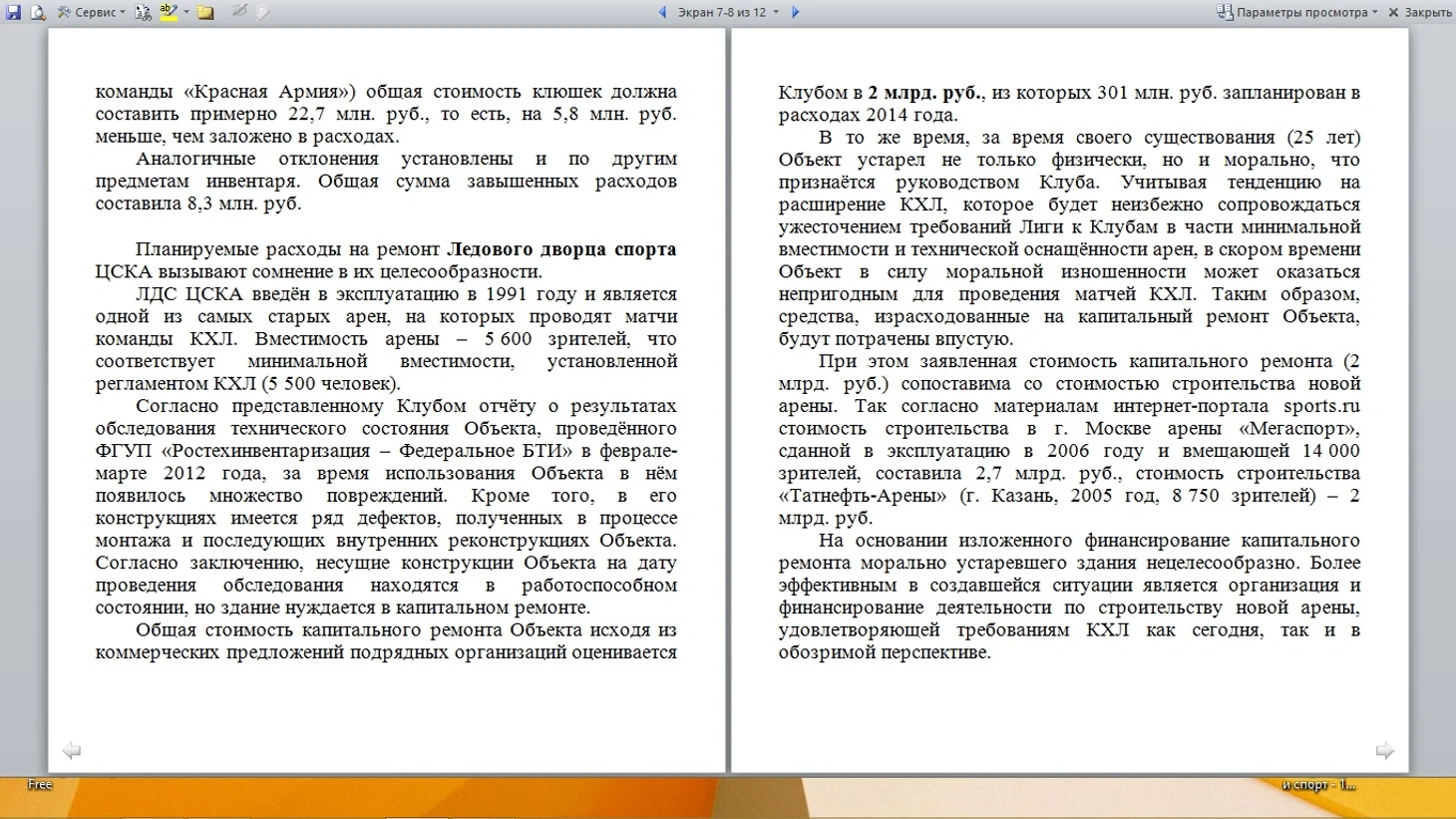Expand the highlight color dropdown arrow
The width and height of the screenshot is (1456, 819).
pos(185,12)
